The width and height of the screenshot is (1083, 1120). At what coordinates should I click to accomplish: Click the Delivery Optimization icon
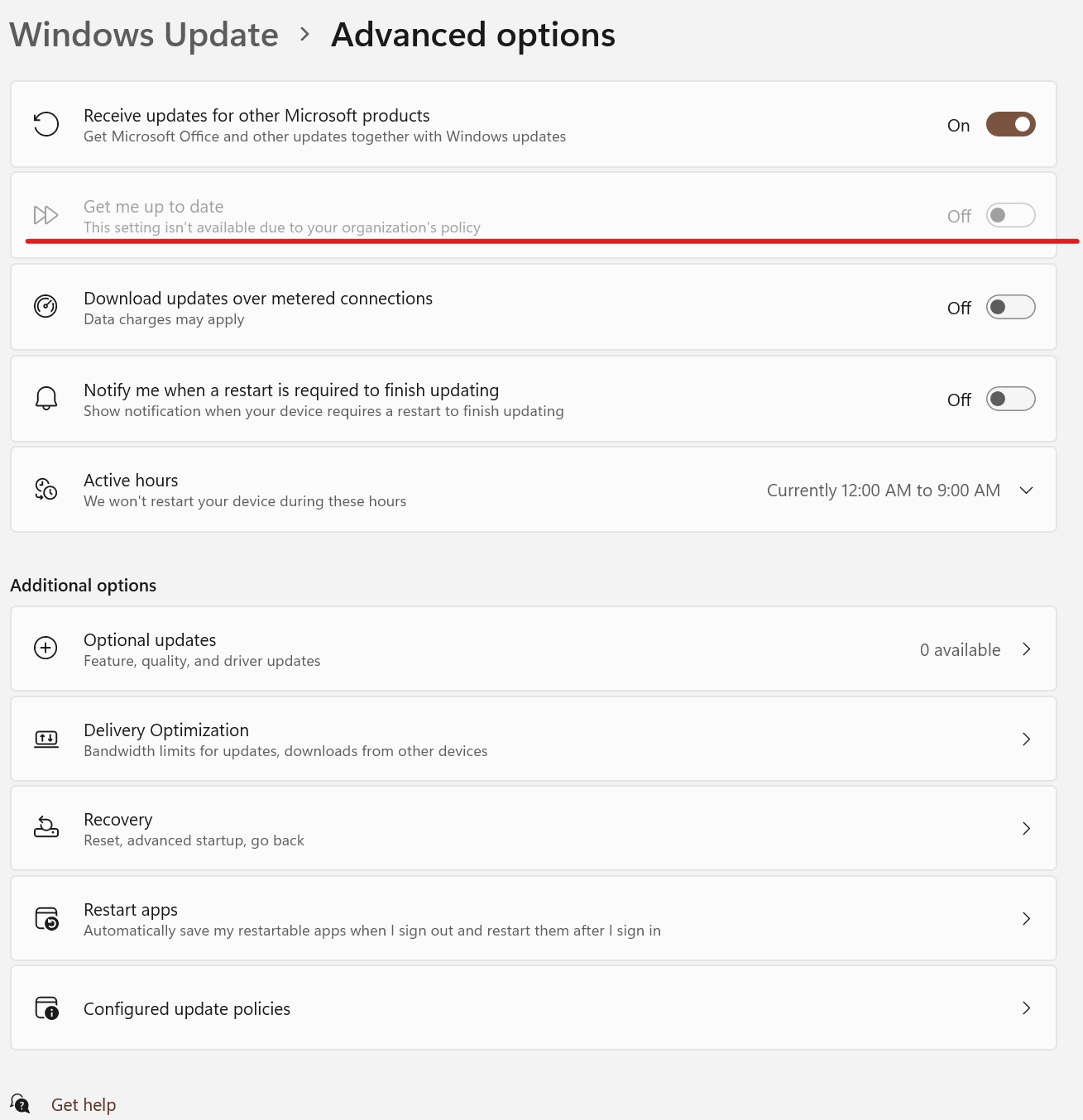coord(46,739)
